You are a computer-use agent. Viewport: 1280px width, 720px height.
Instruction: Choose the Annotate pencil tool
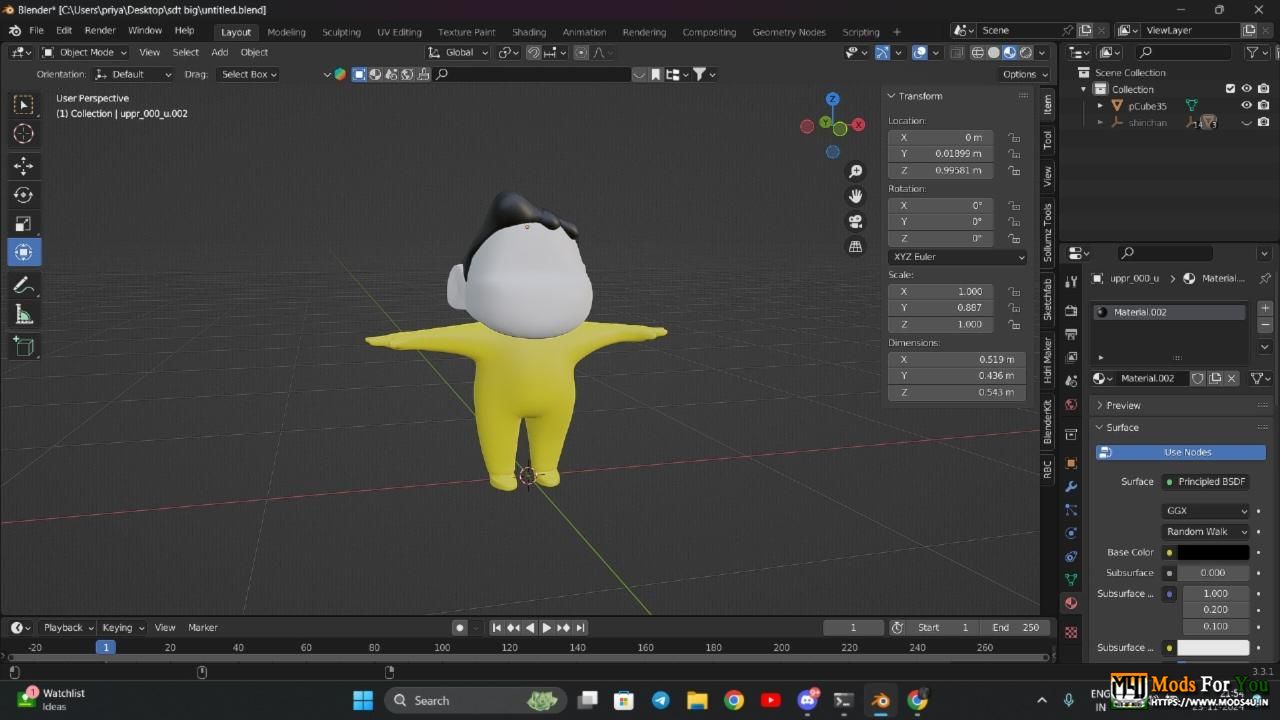[x=24, y=285]
